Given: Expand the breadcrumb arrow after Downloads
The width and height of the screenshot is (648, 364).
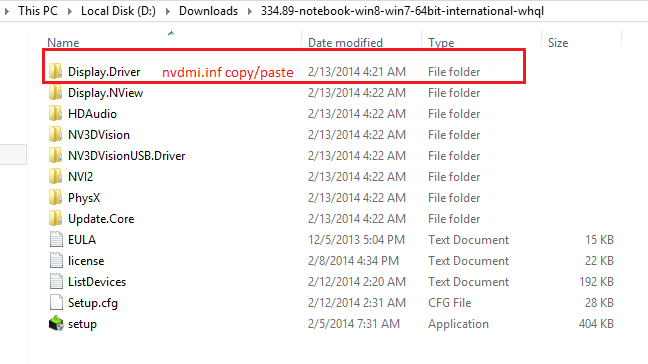Looking at the screenshot, I should point(250,11).
